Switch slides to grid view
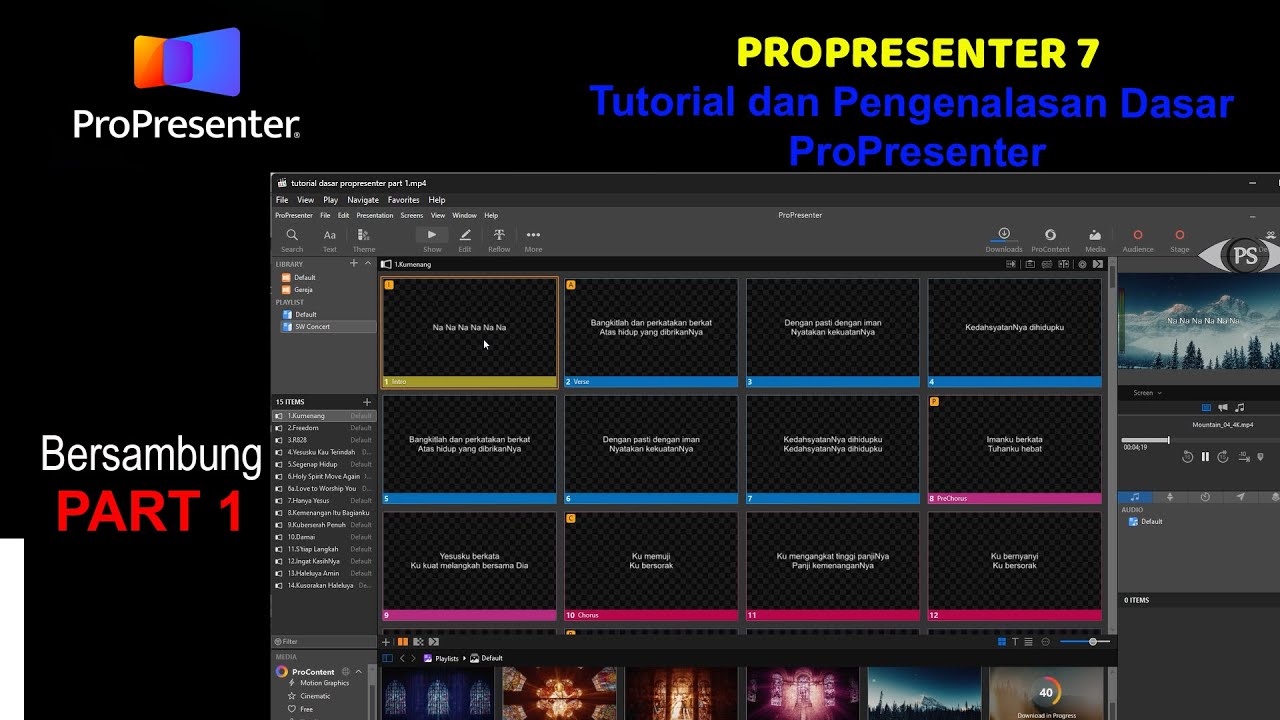Screen dimensions: 1280x720 tap(1002, 642)
